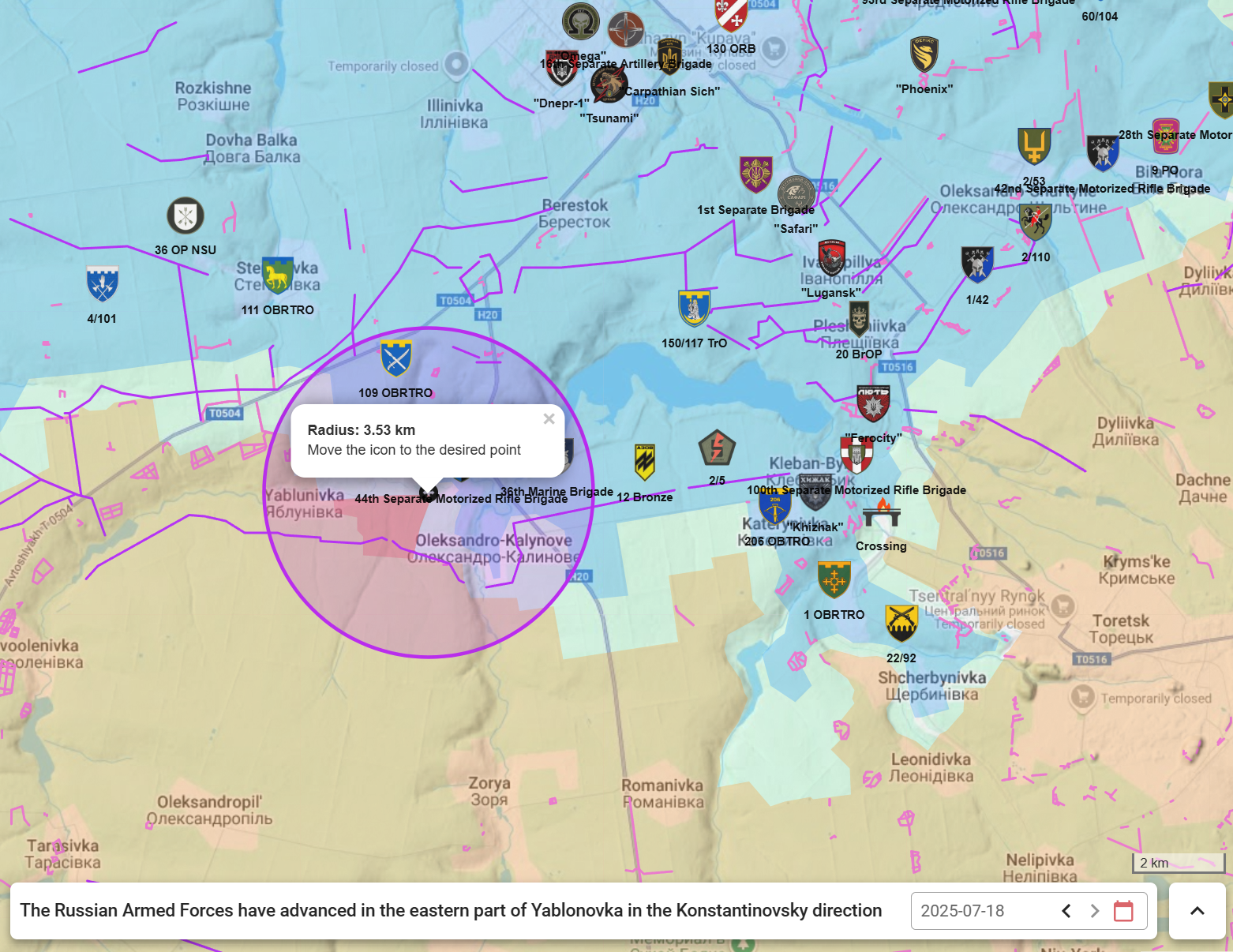
Task: Select the 12 Bronze unit emblem
Action: [645, 463]
